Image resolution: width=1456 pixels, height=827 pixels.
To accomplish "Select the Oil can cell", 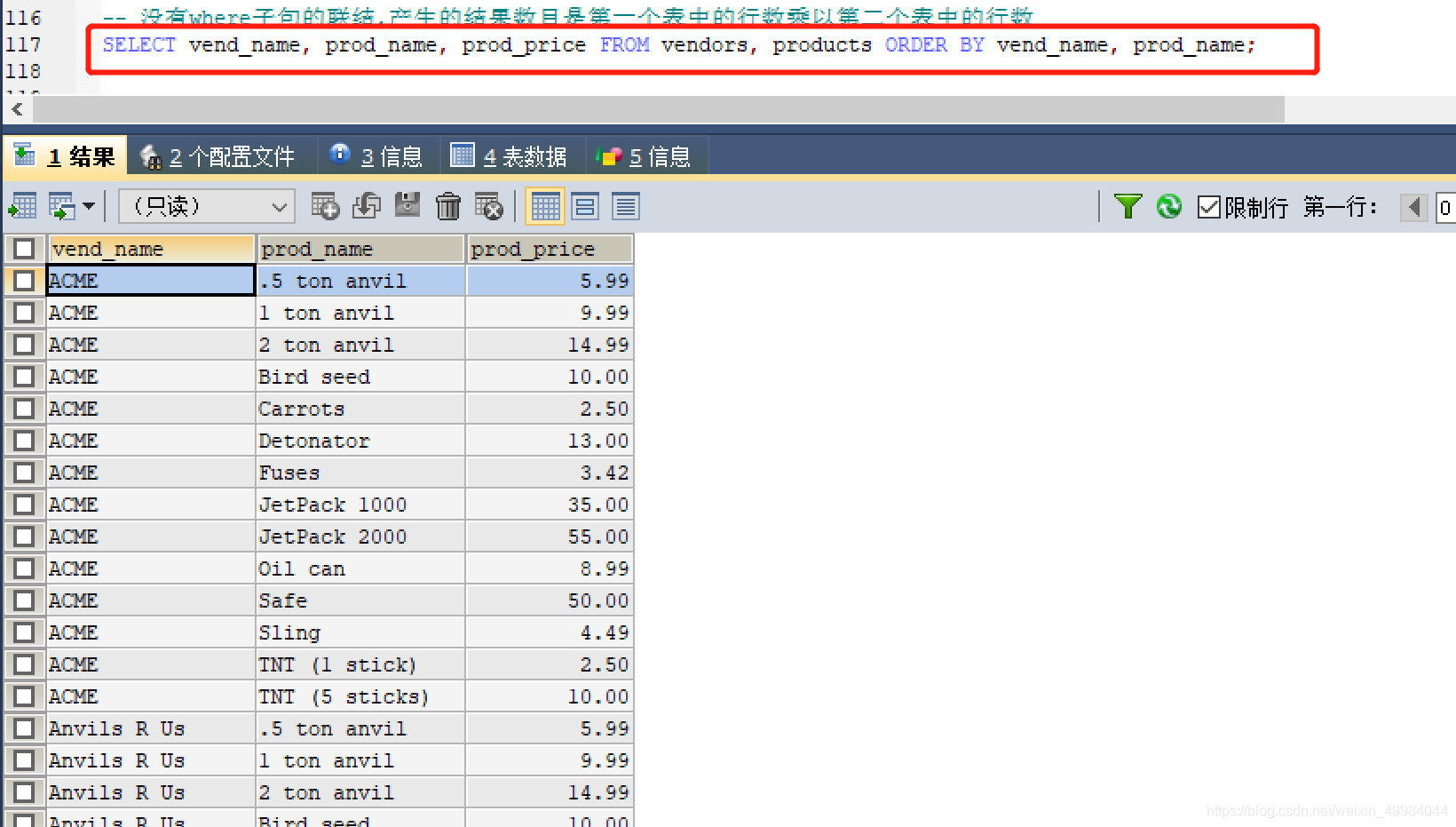I will (360, 569).
